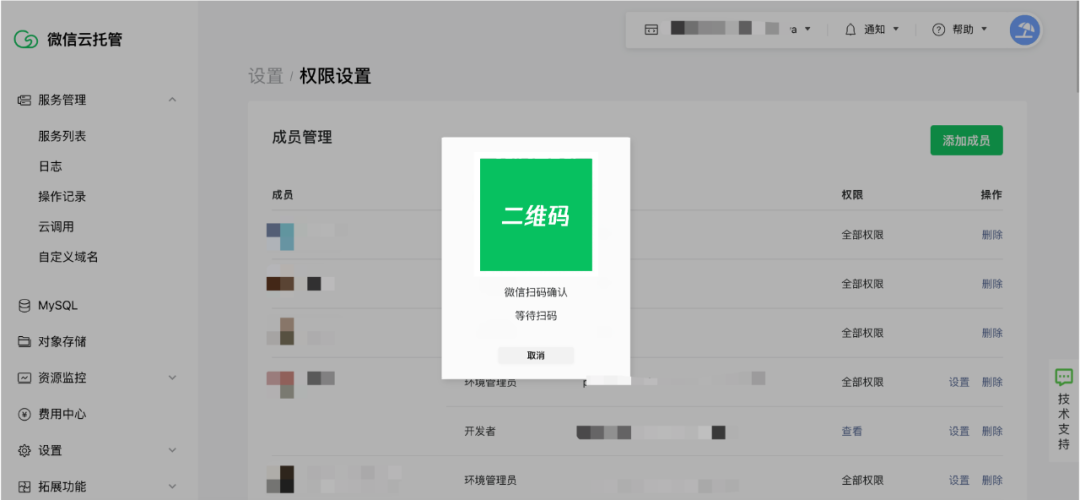The width and height of the screenshot is (1080, 500).
Task: Select 费用中心 in the sidebar
Action: click(62, 415)
